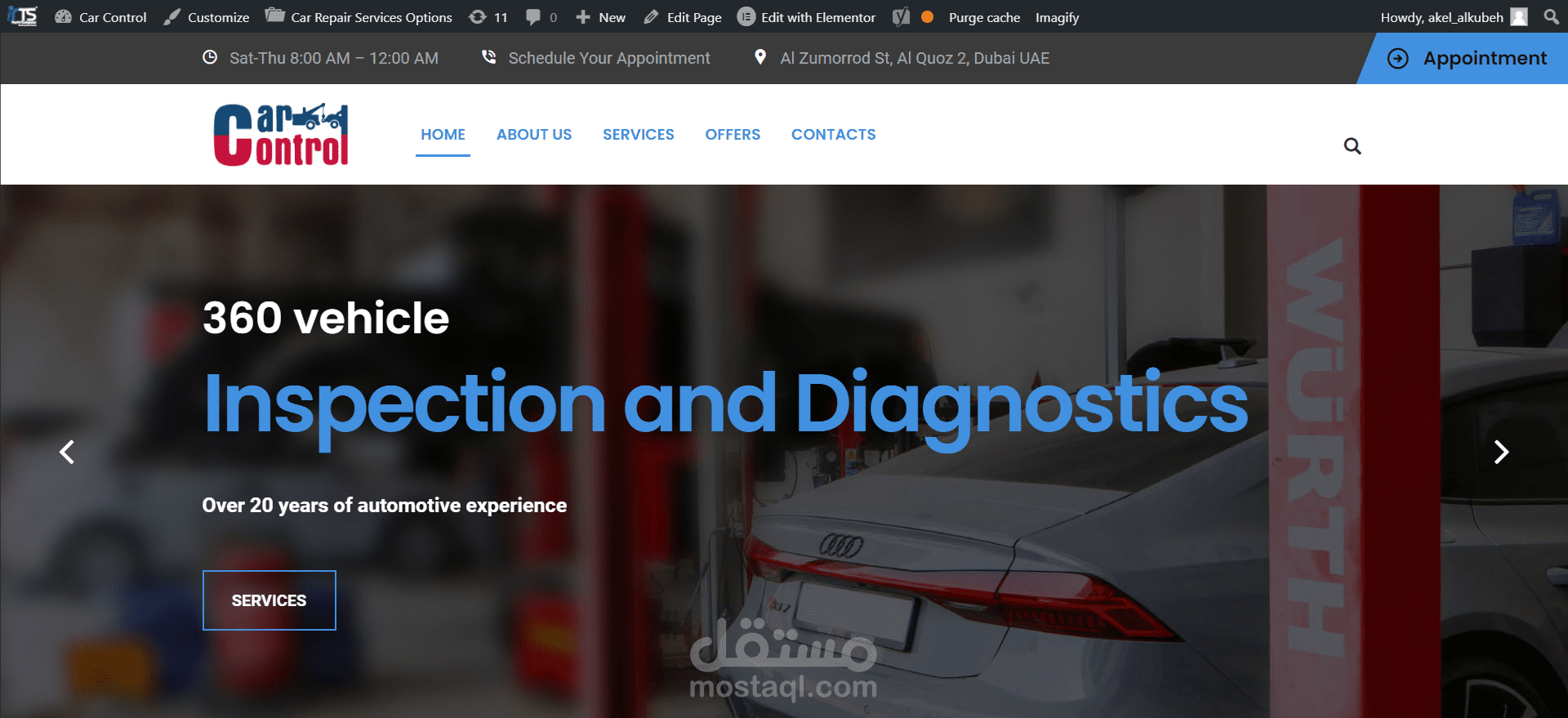Go to the previous slide arrow

click(67, 452)
